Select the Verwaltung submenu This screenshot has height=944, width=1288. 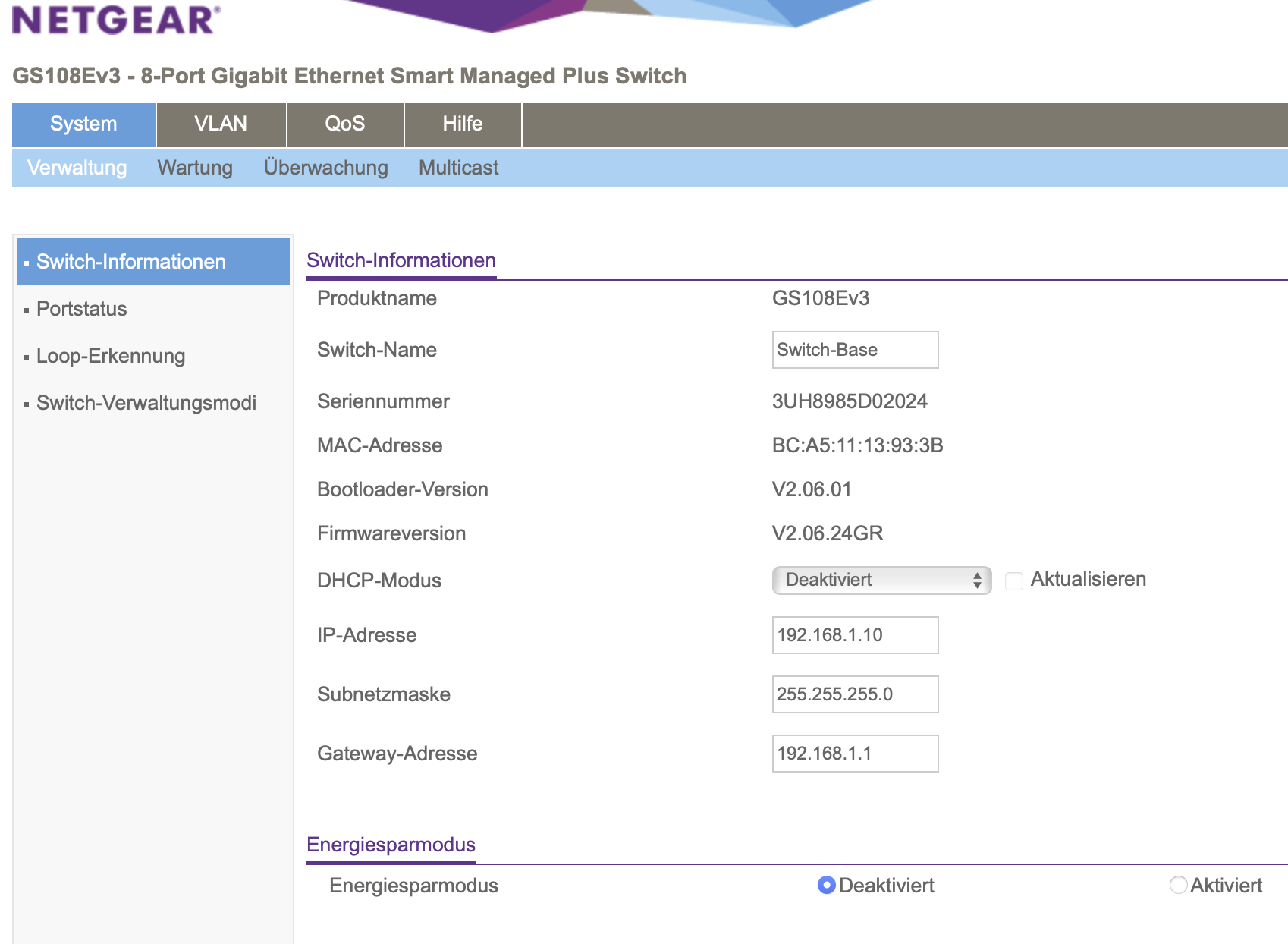pyautogui.click(x=77, y=168)
